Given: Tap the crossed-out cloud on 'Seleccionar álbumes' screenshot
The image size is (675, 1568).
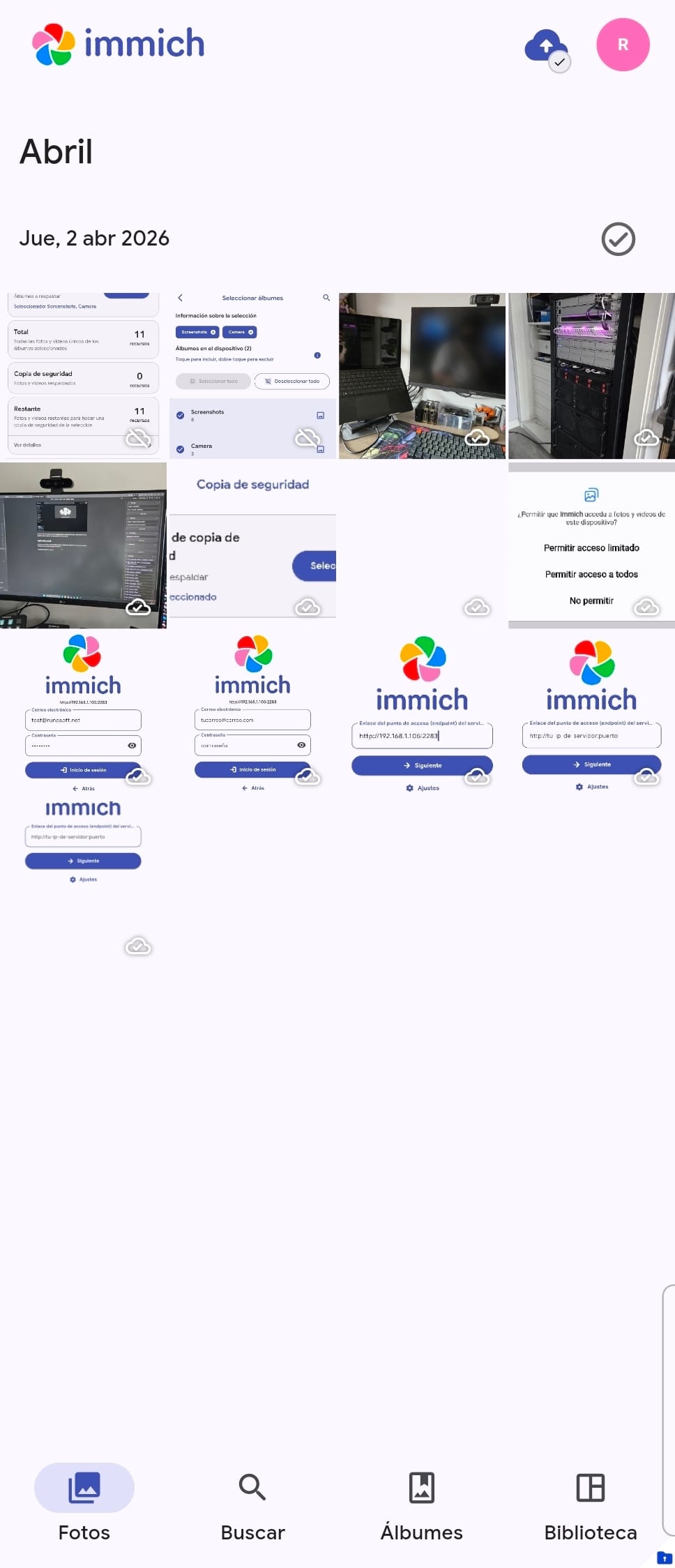Looking at the screenshot, I should (308, 438).
